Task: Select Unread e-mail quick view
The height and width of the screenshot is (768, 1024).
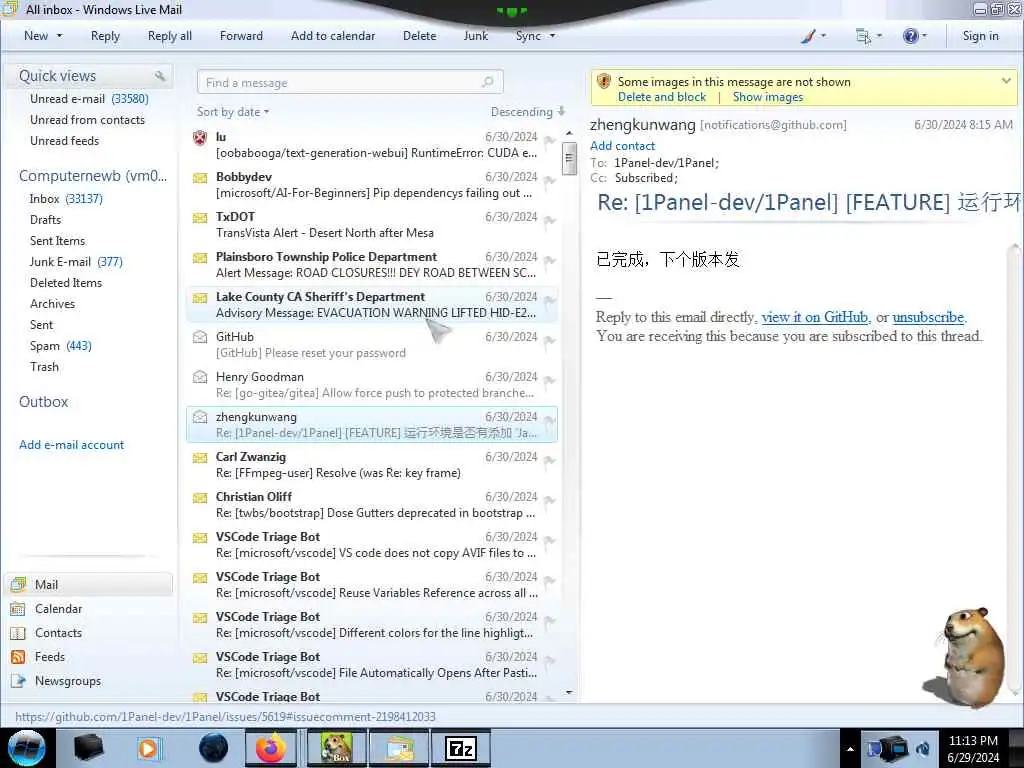Action: point(89,99)
